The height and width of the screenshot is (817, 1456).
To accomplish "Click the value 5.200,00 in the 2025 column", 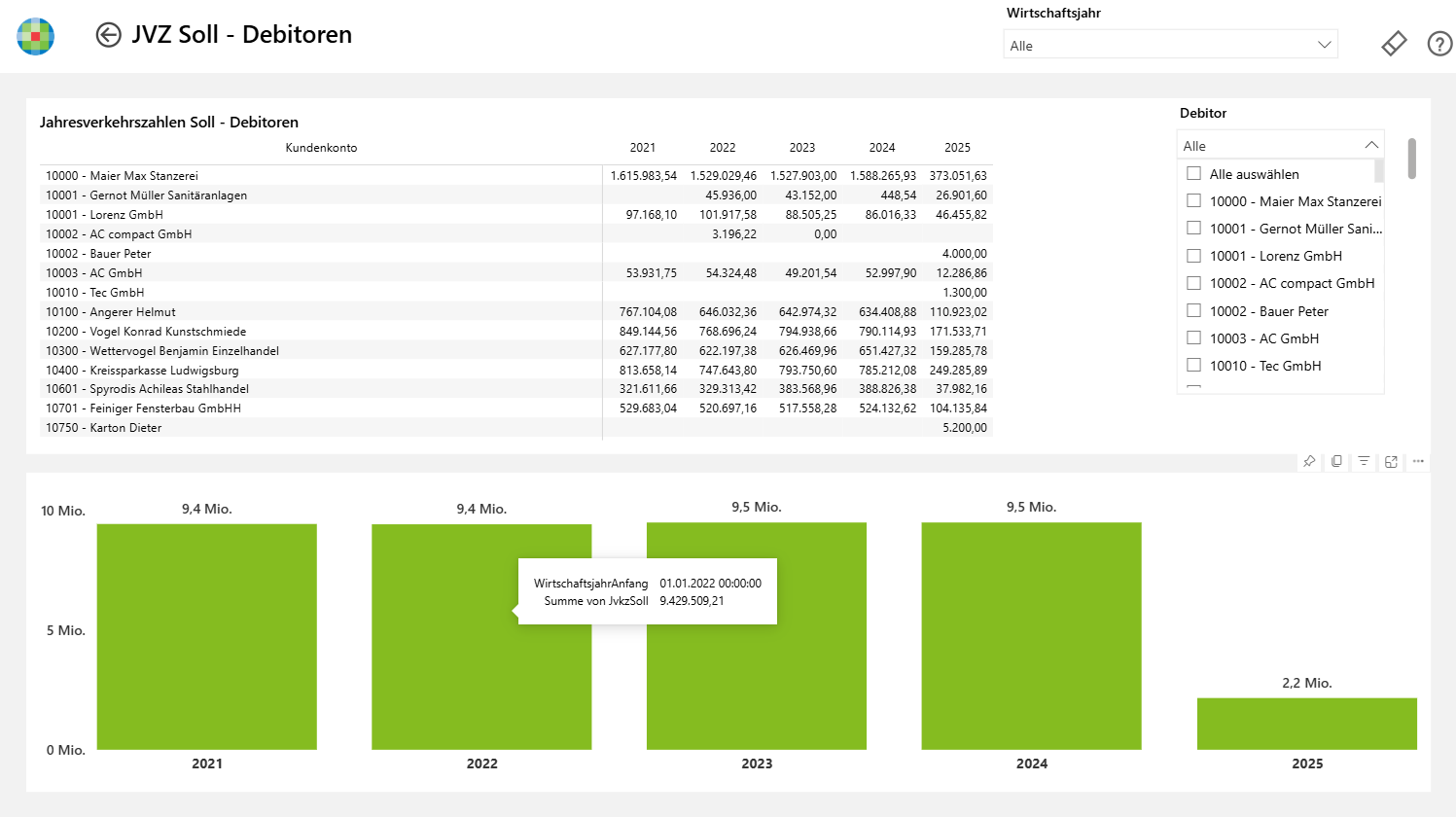I will pos(964,428).
